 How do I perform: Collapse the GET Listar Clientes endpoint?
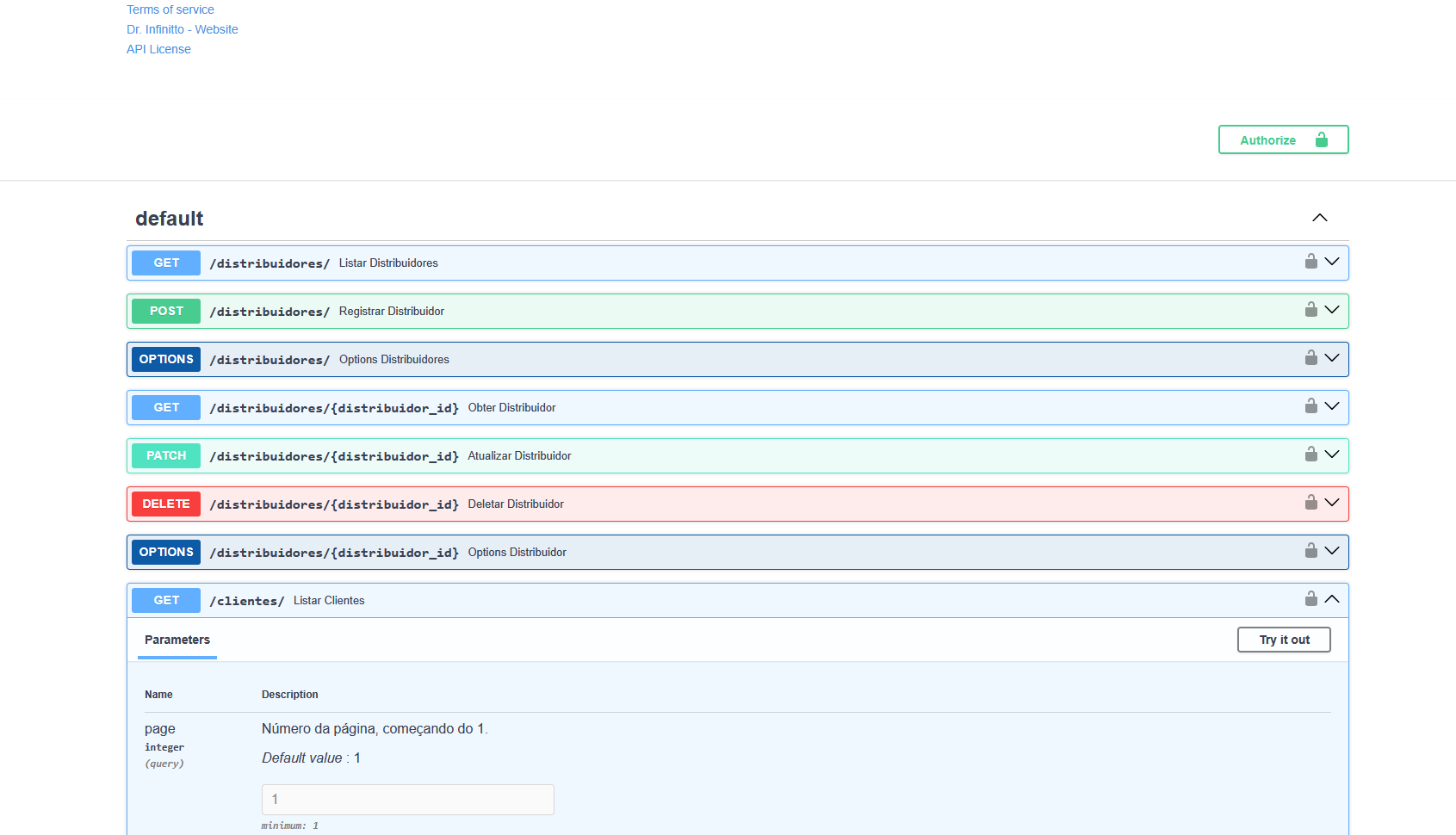pyautogui.click(x=1332, y=599)
